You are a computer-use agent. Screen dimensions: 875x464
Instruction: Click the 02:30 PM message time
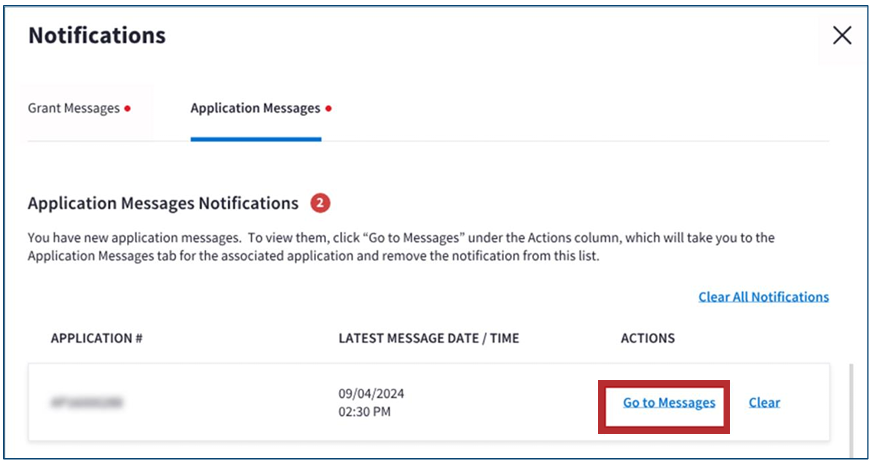(366, 411)
